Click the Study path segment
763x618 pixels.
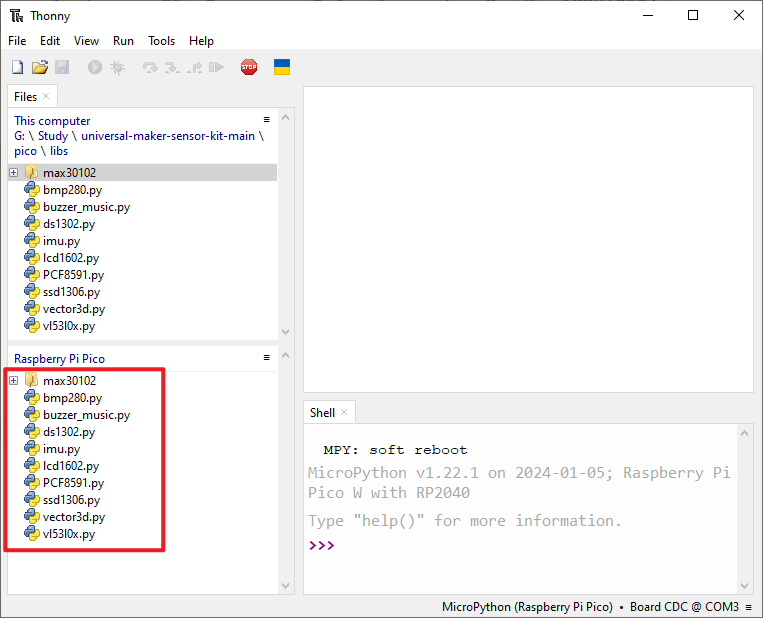[x=53, y=136]
